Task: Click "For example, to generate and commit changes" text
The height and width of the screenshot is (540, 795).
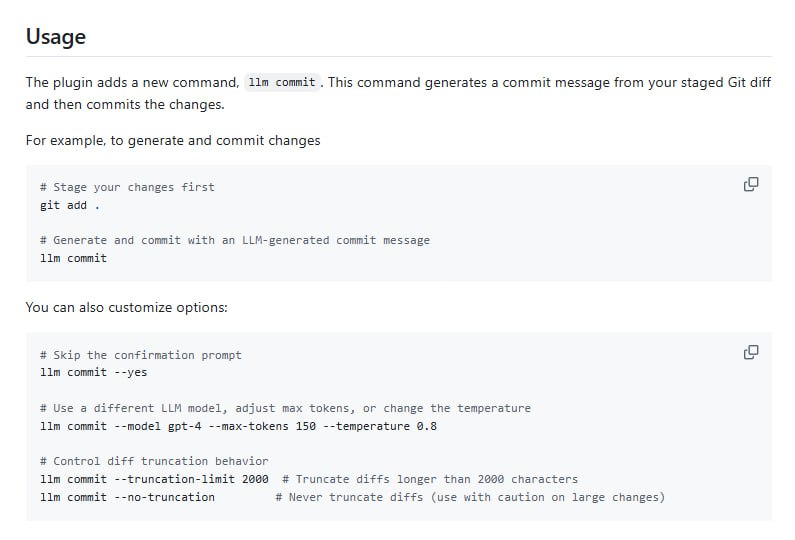Action: coord(173,140)
